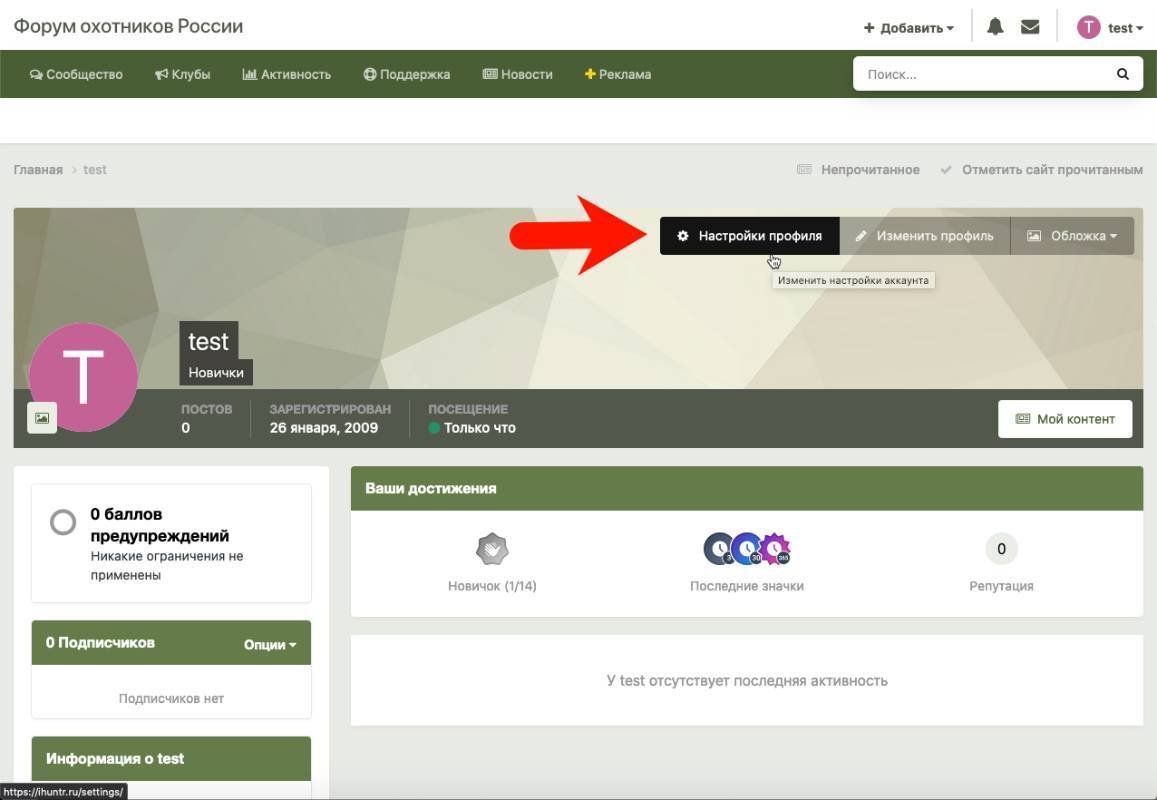1157x800 pixels.
Task: Click the search magnifier icon
Action: [1123, 74]
